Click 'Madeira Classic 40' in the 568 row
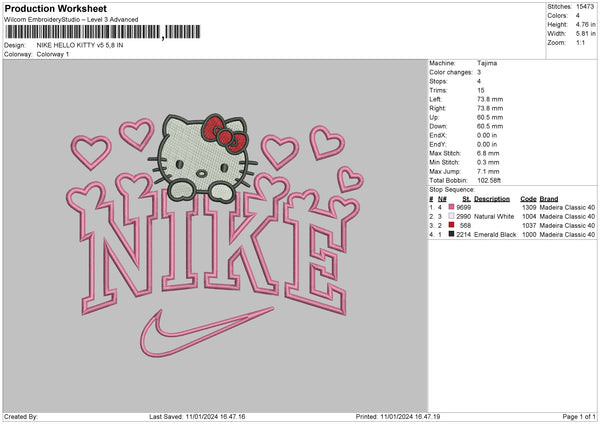Image resolution: width=600 pixels, height=424 pixels. pos(567,225)
